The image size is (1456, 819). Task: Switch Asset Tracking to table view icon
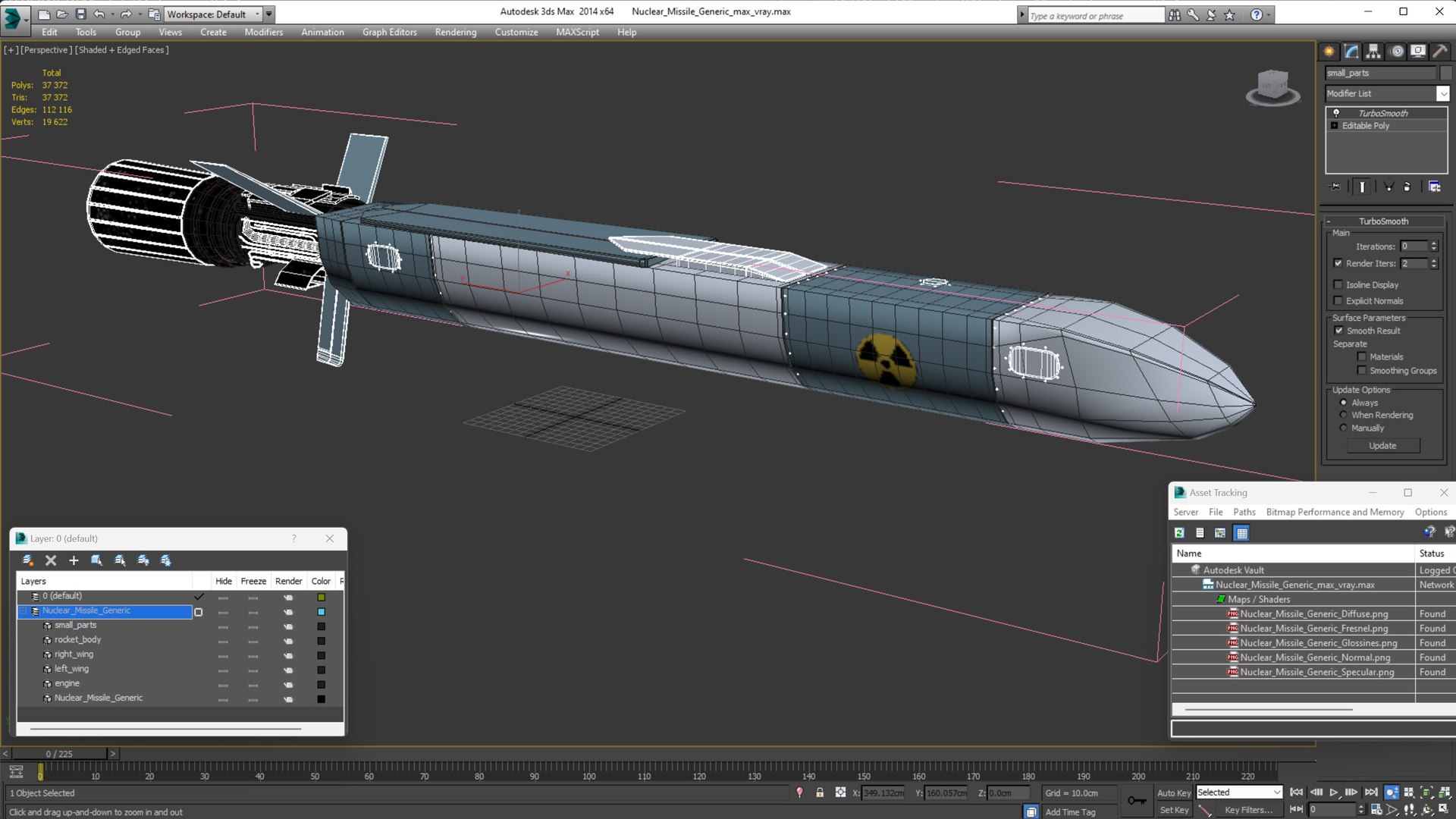tap(1241, 533)
